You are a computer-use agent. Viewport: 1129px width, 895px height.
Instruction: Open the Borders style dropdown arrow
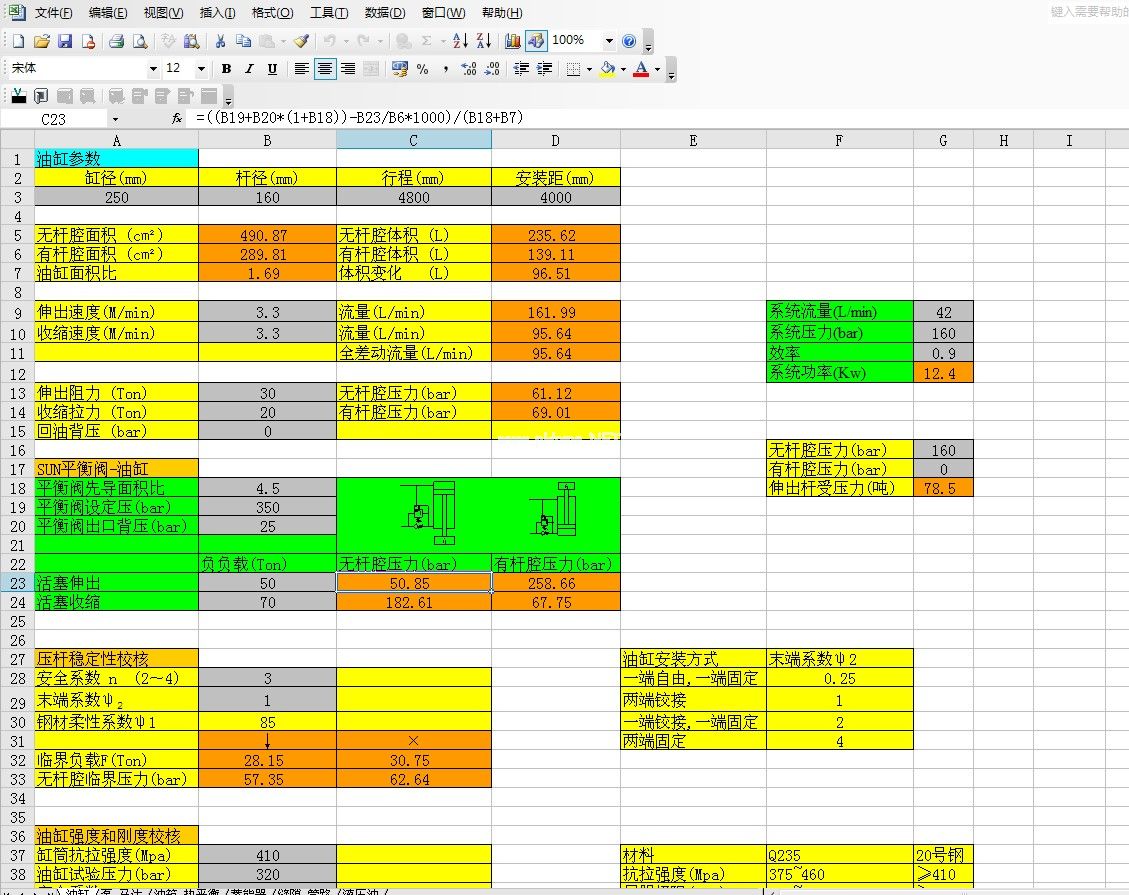(589, 69)
